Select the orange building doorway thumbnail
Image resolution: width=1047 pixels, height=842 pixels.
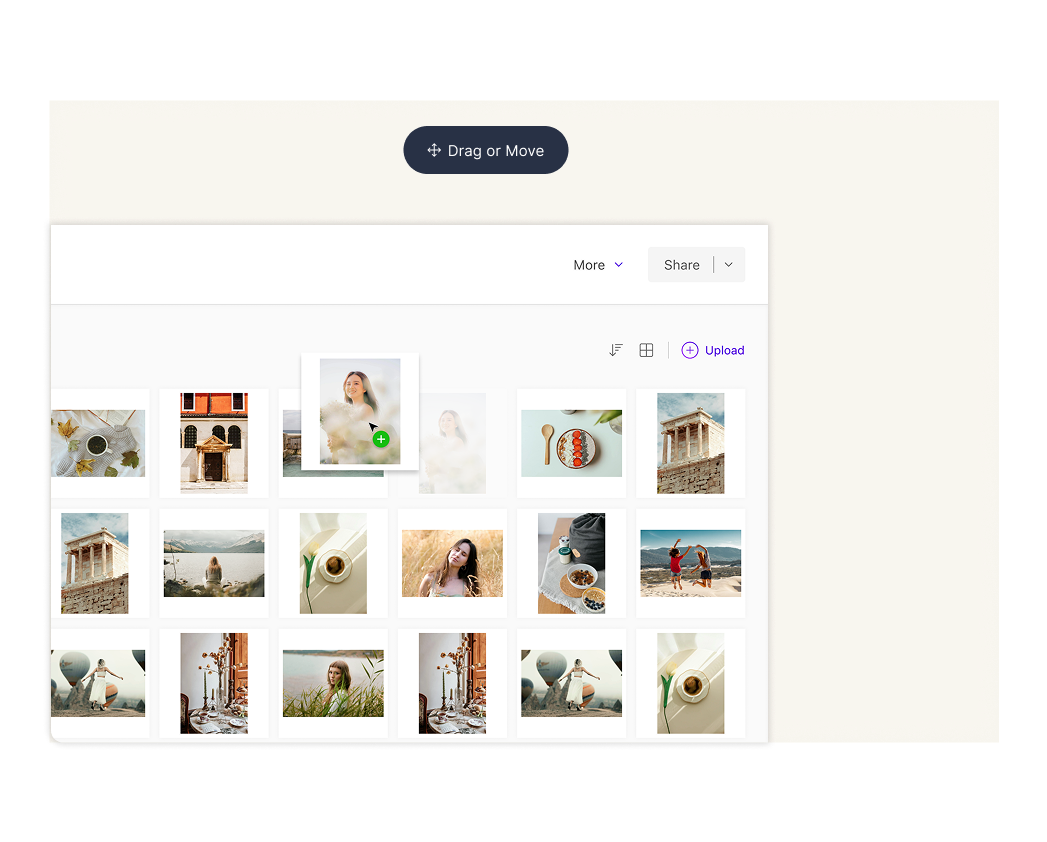[x=214, y=443]
